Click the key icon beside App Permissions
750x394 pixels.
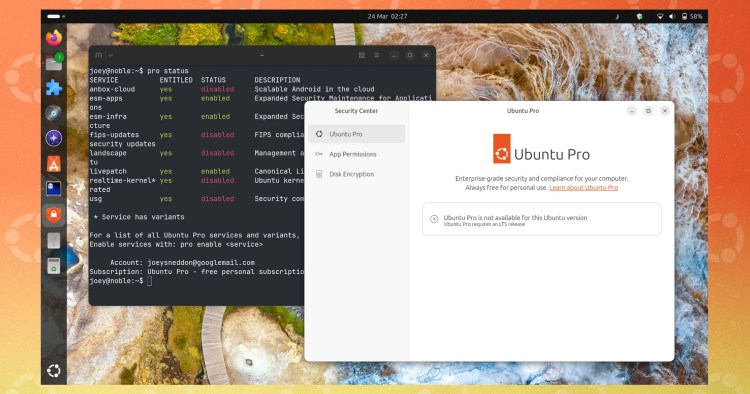pos(319,154)
